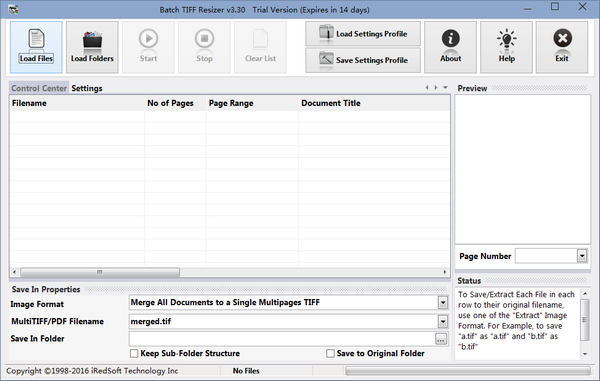Click Load Settings Profile
Image resolution: width=600 pixels, height=381 pixels.
coord(363,34)
